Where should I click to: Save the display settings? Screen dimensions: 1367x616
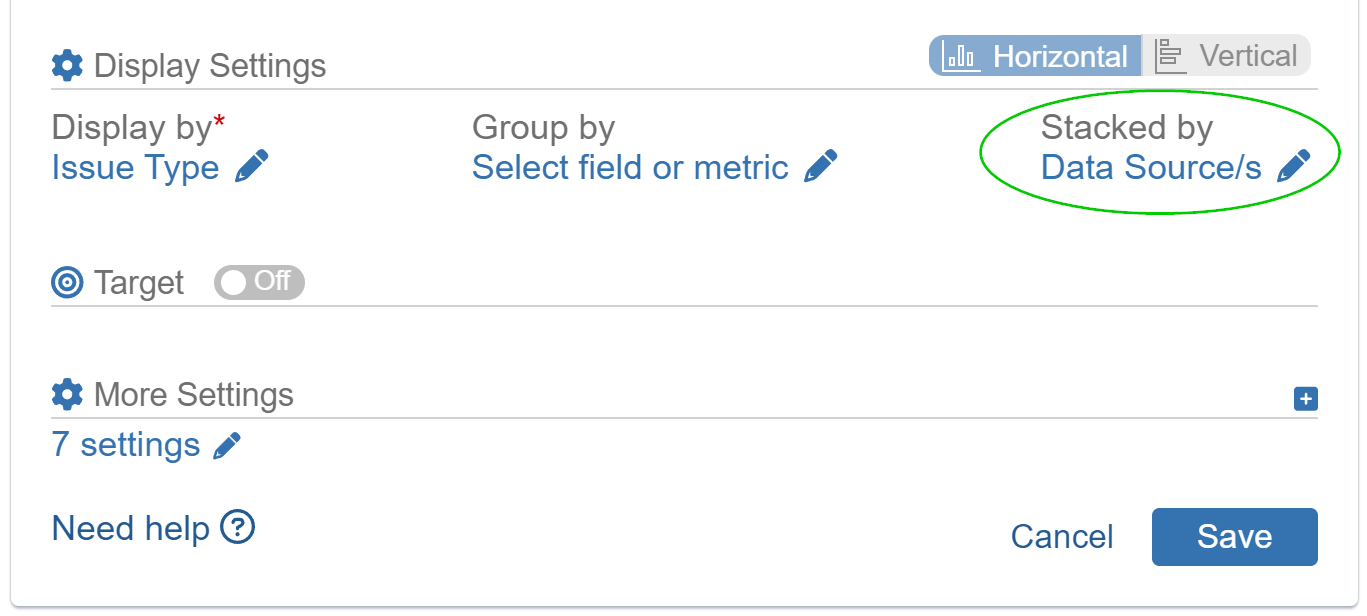tap(1234, 537)
